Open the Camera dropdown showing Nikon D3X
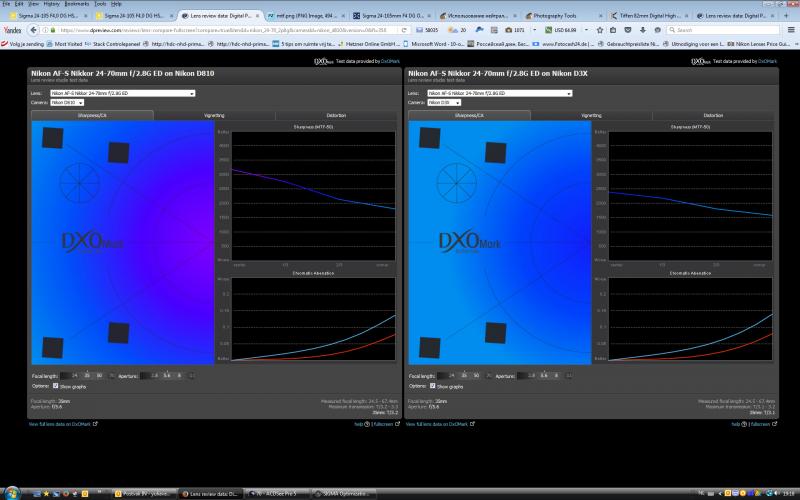The height and width of the screenshot is (500, 800). tap(444, 103)
